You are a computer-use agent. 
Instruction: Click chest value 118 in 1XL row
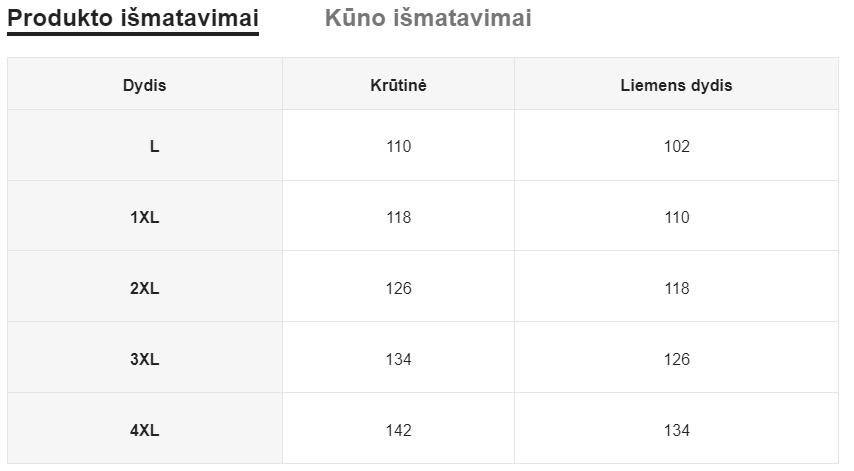[x=398, y=217]
